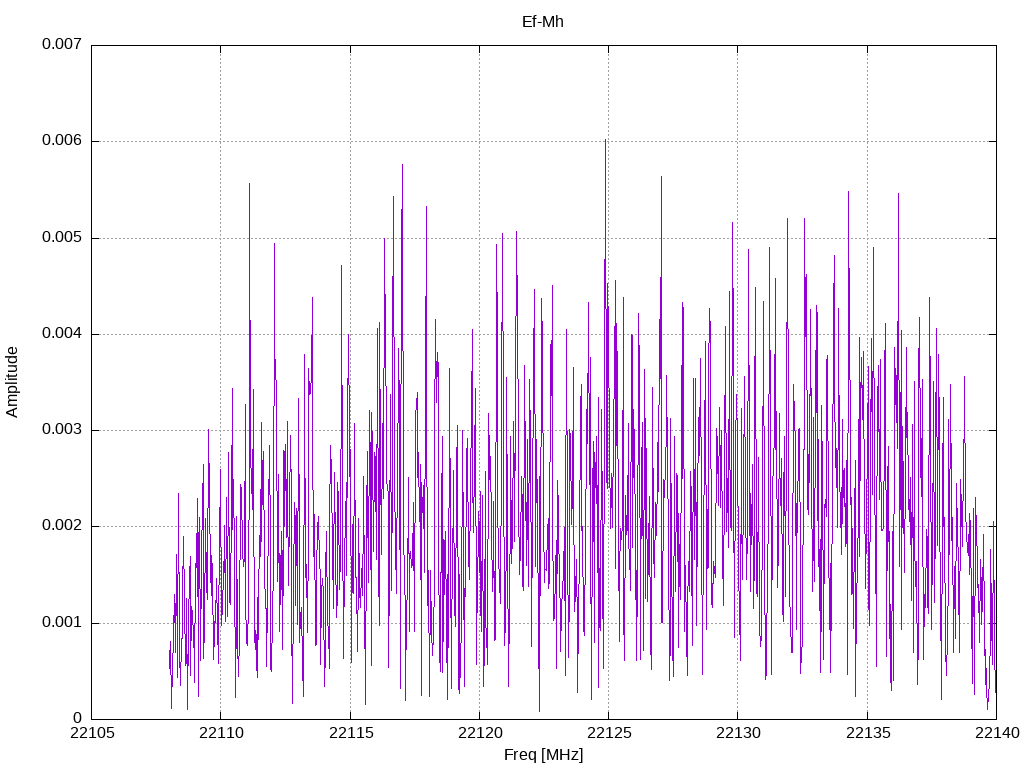
Task: Click the x-axis value 22135
Action: [868, 733]
